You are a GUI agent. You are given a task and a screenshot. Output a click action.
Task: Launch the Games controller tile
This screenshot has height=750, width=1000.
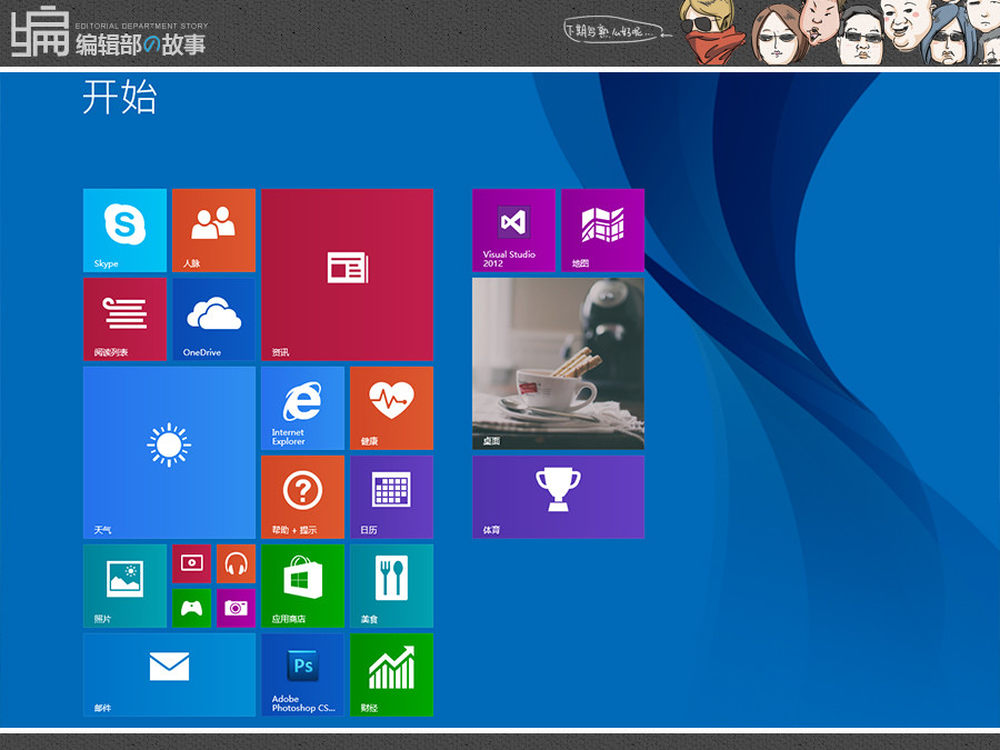coord(191,608)
